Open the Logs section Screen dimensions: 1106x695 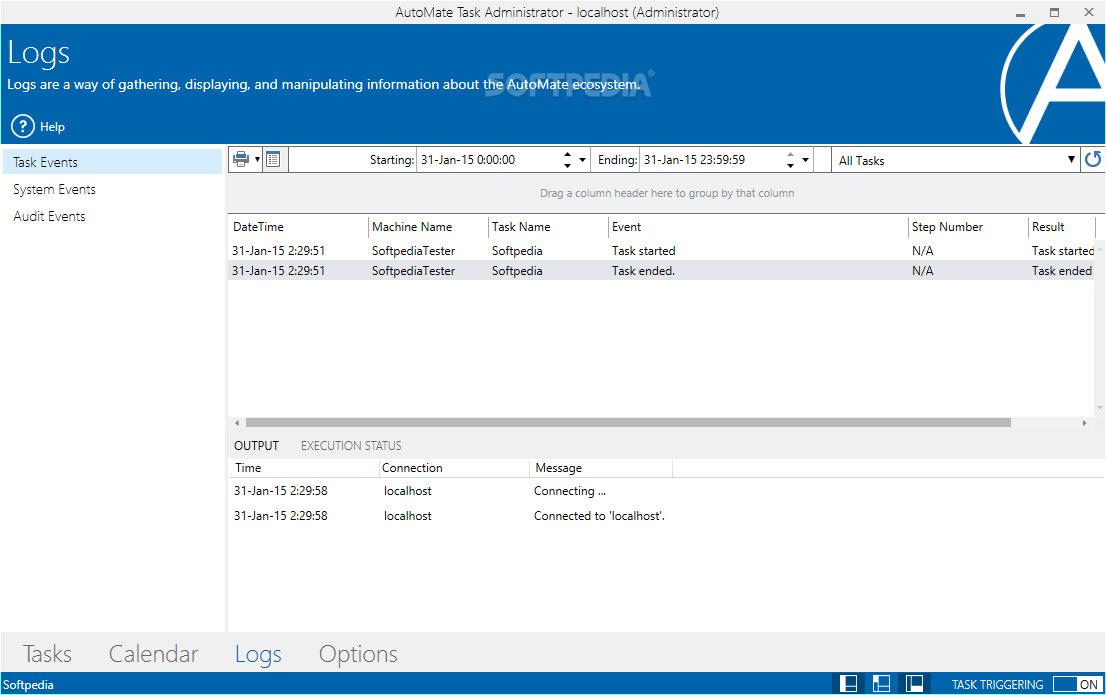click(258, 654)
